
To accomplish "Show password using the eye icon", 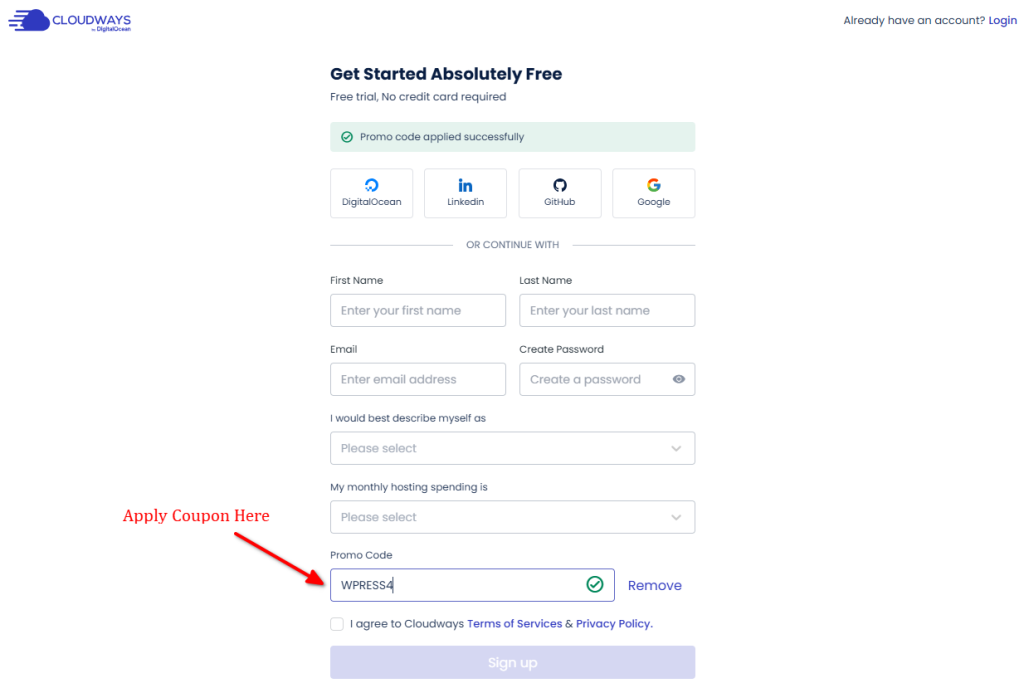I will coord(679,380).
